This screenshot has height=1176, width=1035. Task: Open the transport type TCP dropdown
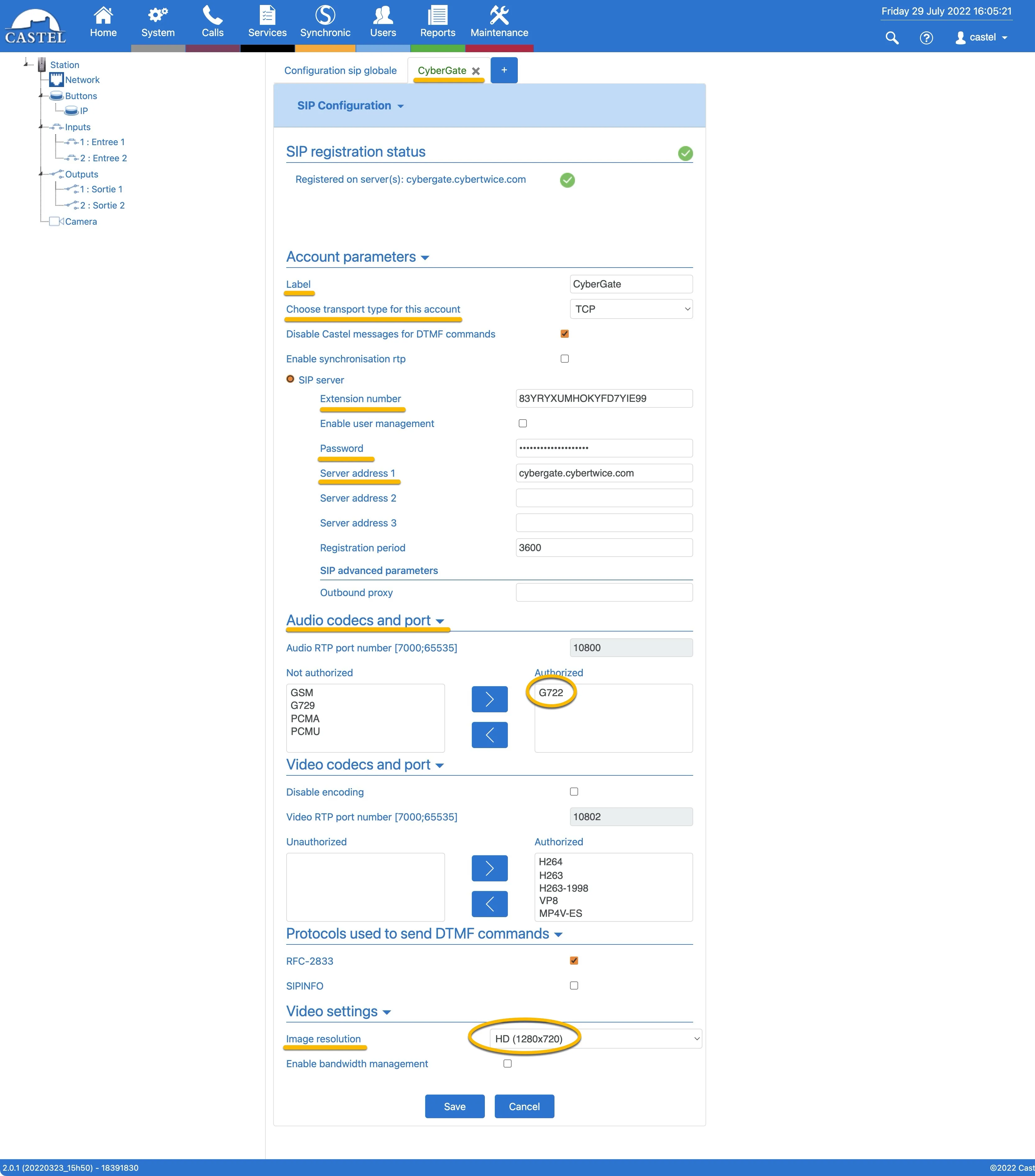click(631, 309)
